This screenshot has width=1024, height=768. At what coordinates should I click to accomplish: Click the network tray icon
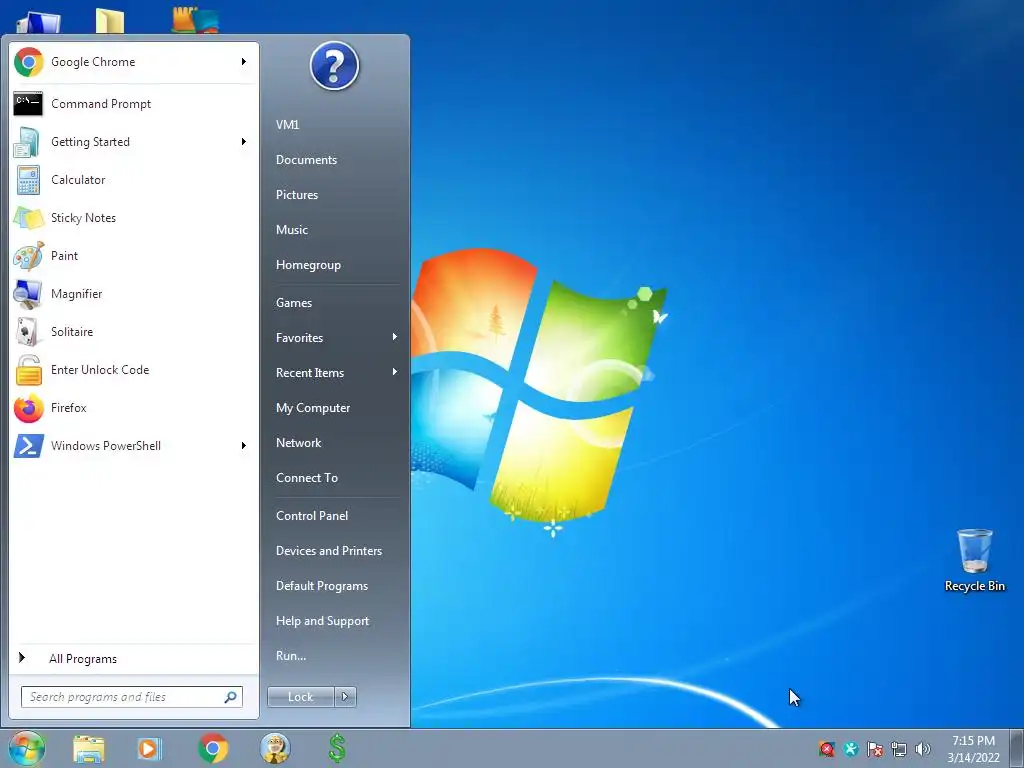(899, 749)
